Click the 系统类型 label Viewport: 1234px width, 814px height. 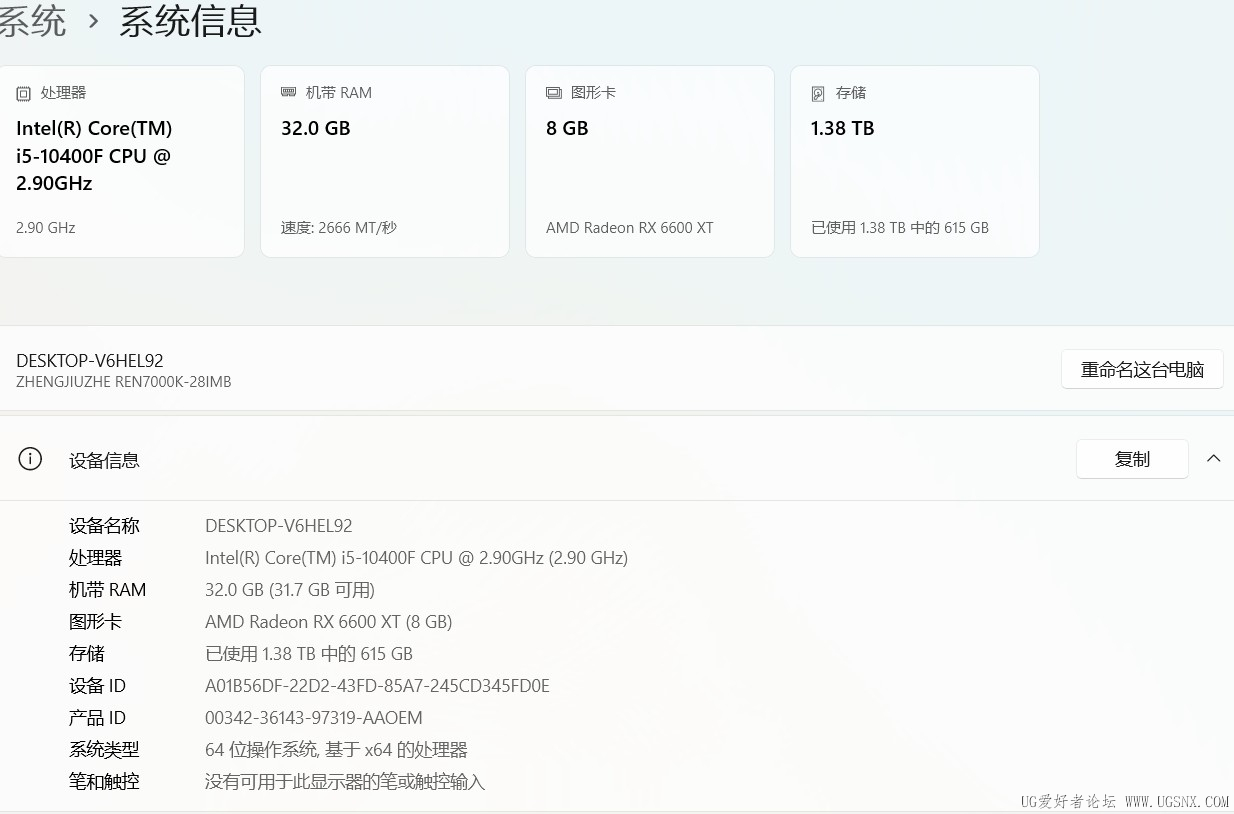(104, 750)
